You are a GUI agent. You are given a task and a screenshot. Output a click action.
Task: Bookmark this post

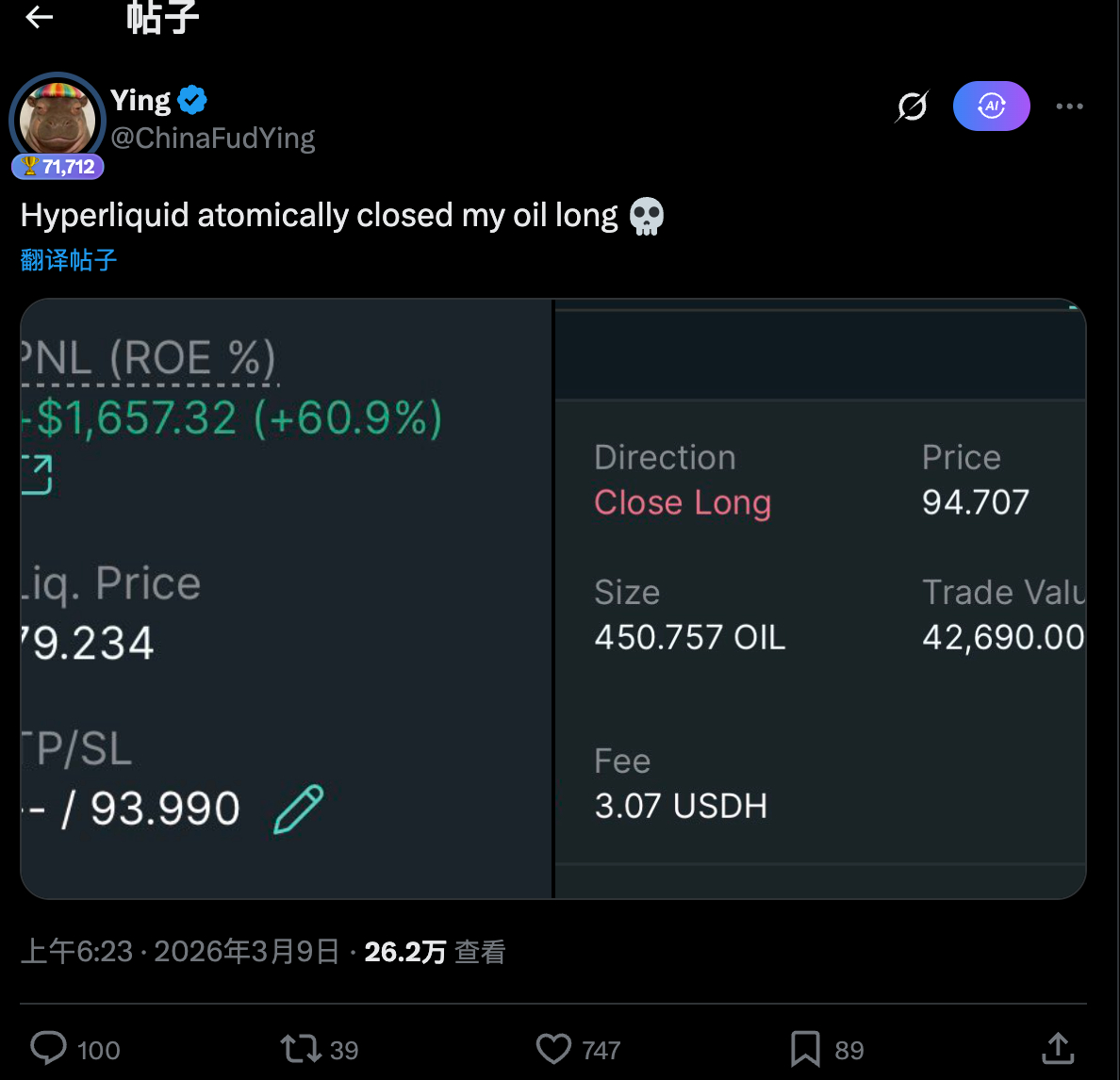805,1048
